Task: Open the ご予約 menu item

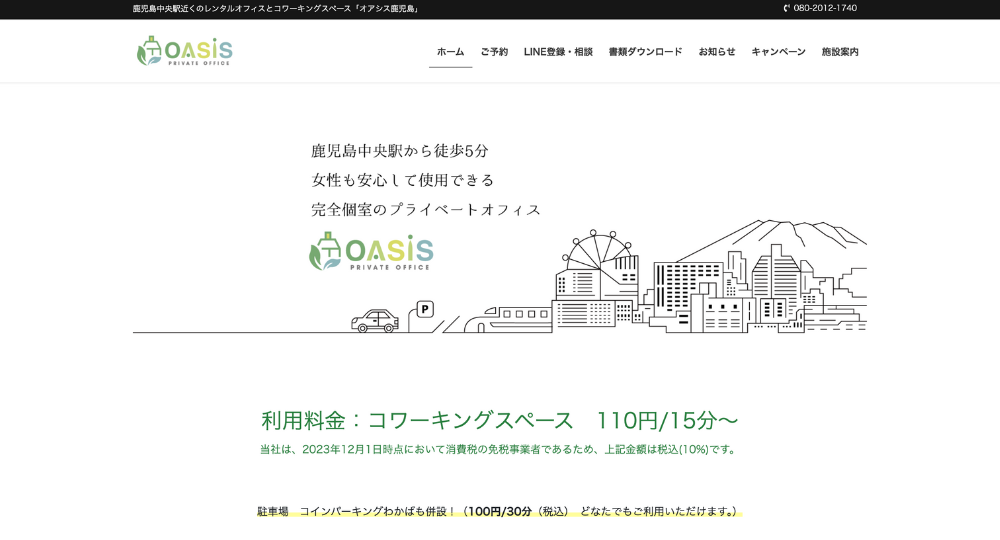Action: [494, 52]
